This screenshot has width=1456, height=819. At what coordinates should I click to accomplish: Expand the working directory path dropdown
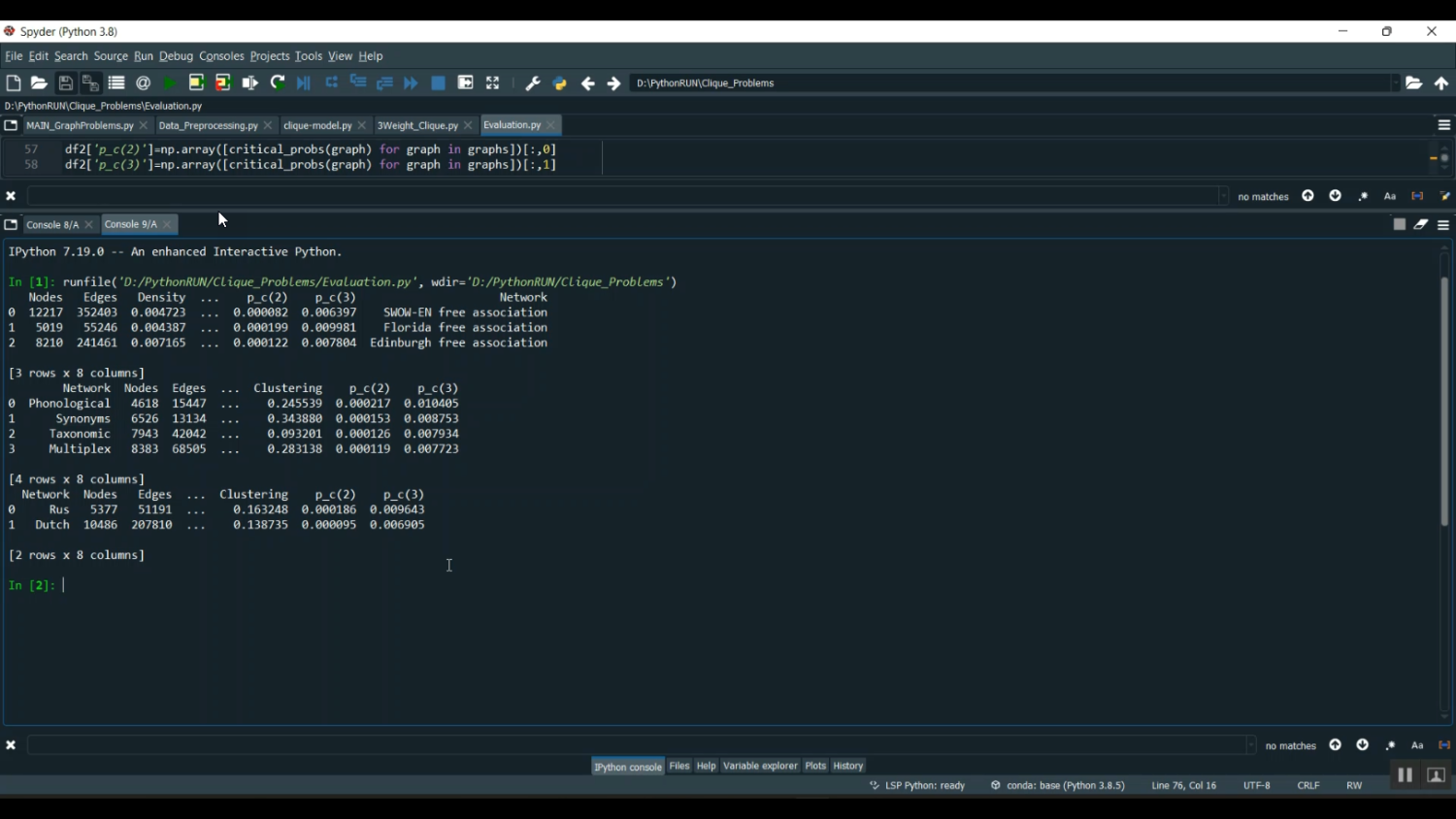pyautogui.click(x=1396, y=83)
